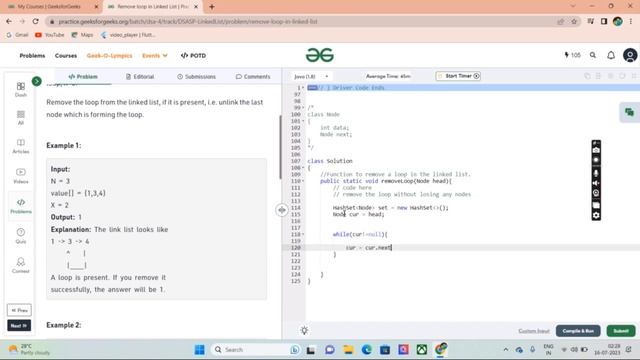This screenshot has width=640, height=360.
Task: Toggle editor theme with lightbulb icon
Action: (x=304, y=331)
